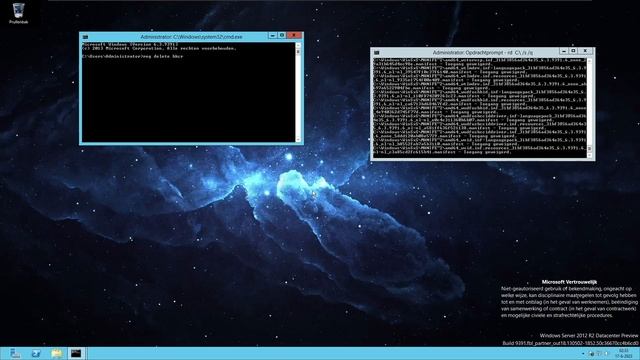Image resolution: width=640 pixels, height=360 pixels.
Task: Focus the Opdrachtprompt window title bar
Action: 482,53
